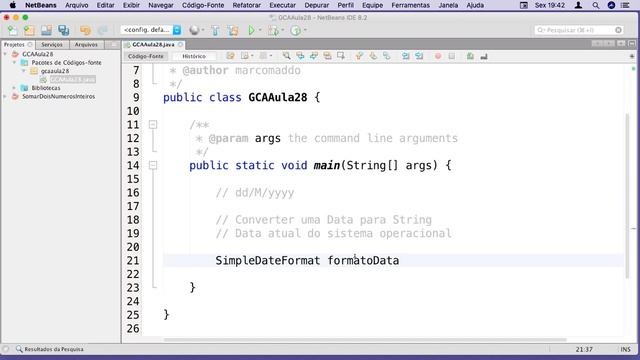Expand the SomarDoisNumerosInteiros project

5,96
